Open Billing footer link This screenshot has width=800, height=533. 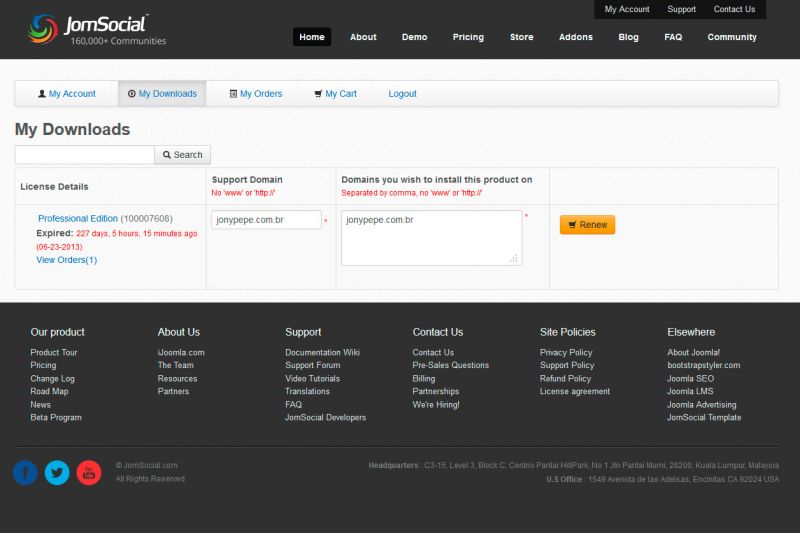point(424,378)
